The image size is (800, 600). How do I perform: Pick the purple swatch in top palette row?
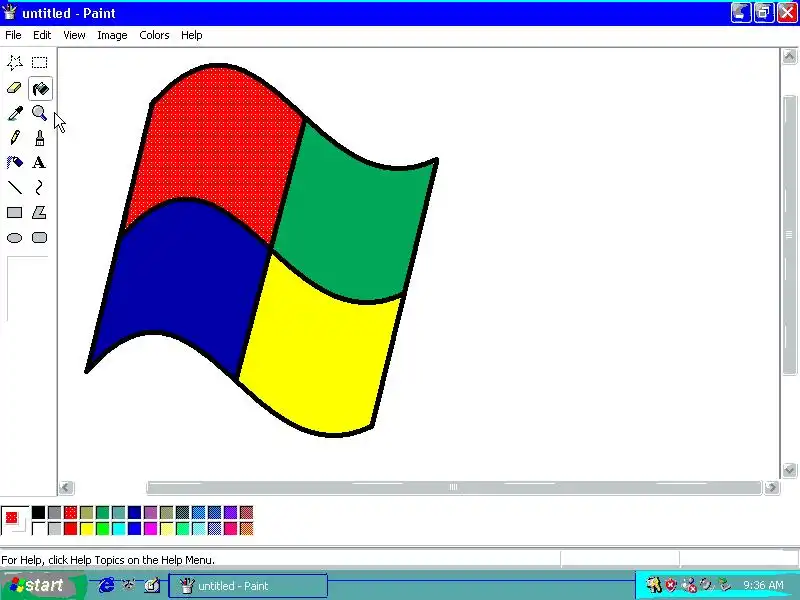pos(151,512)
